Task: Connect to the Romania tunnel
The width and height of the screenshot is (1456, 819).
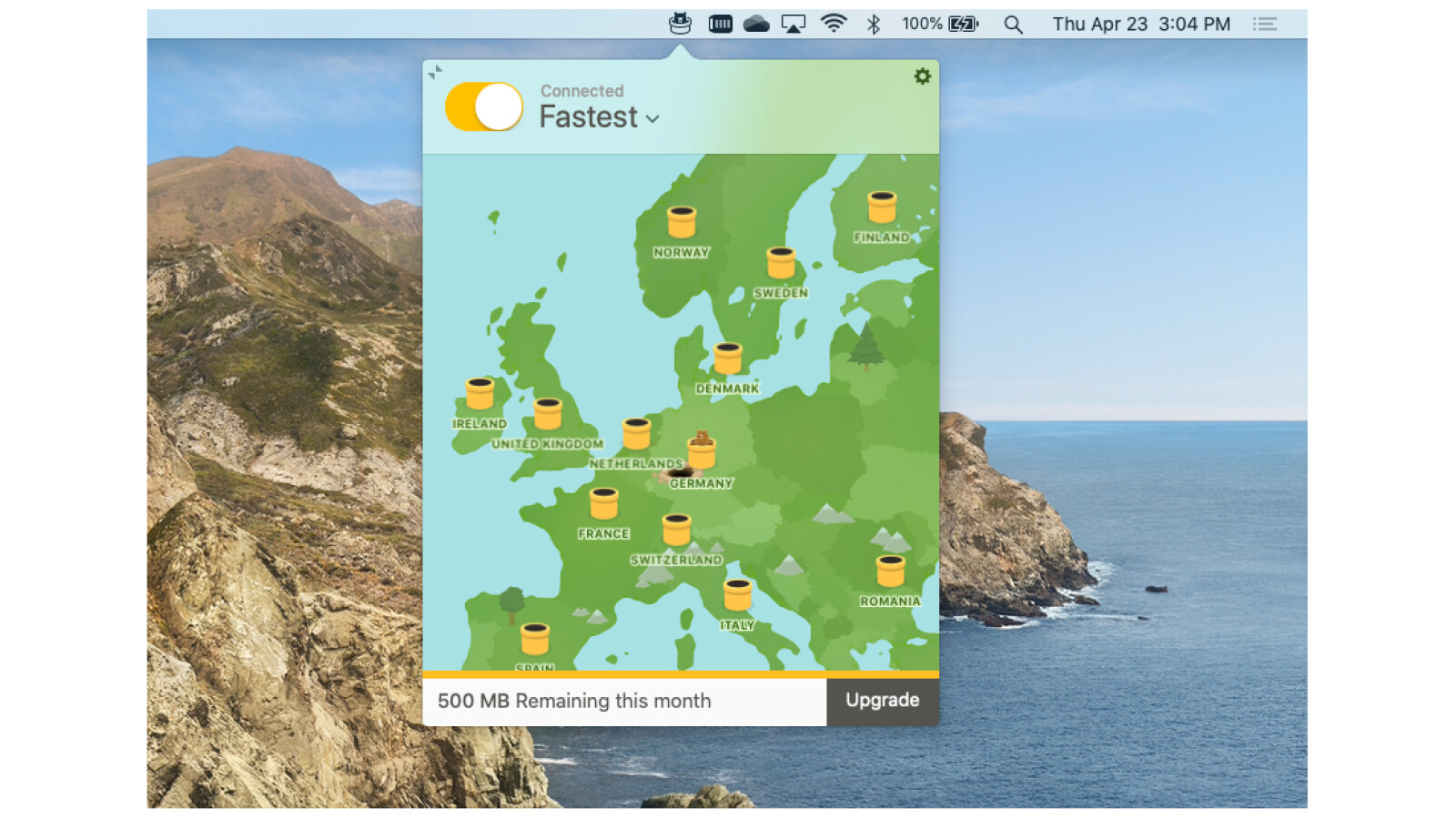Action: (x=890, y=572)
